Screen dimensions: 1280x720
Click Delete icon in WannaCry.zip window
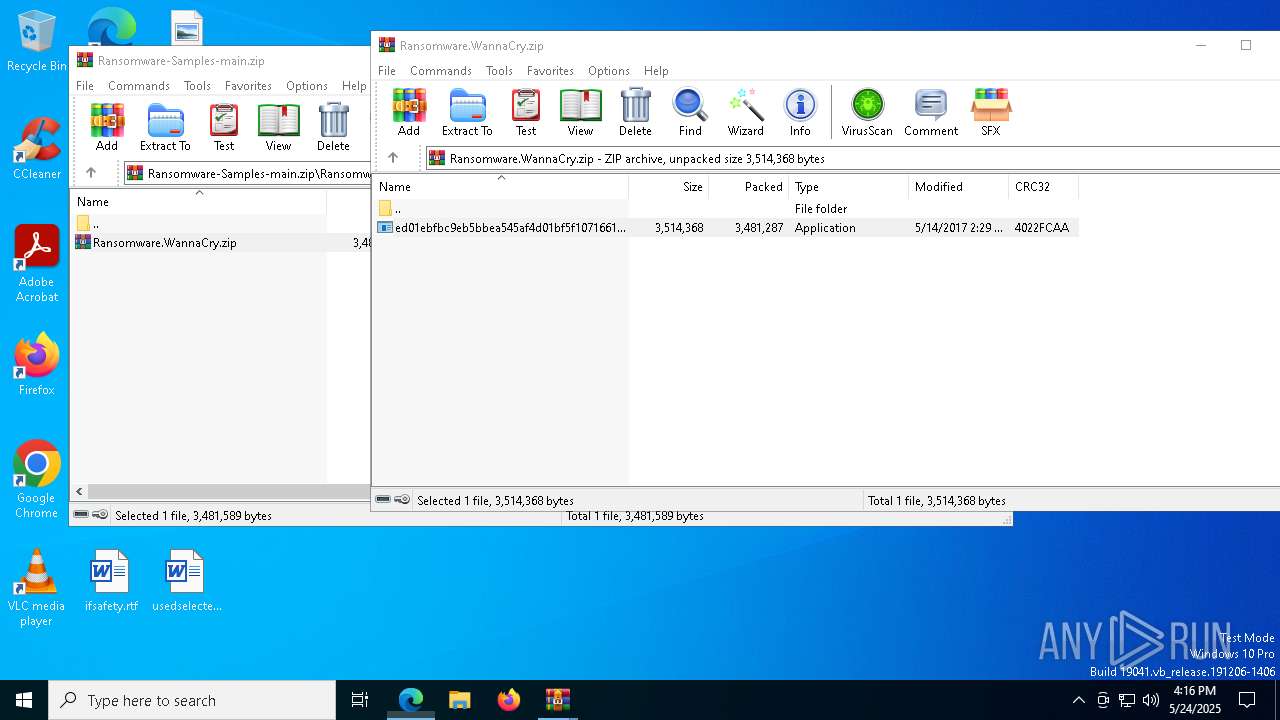pos(635,112)
